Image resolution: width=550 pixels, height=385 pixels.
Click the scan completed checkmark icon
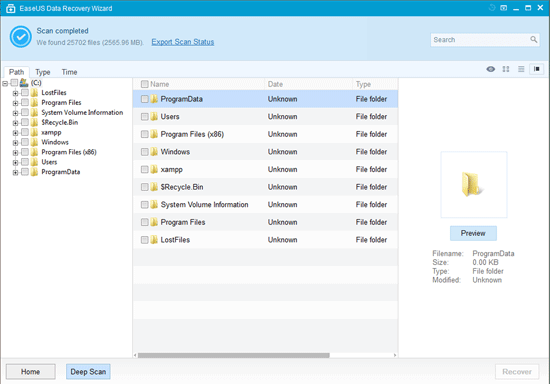[x=21, y=36]
